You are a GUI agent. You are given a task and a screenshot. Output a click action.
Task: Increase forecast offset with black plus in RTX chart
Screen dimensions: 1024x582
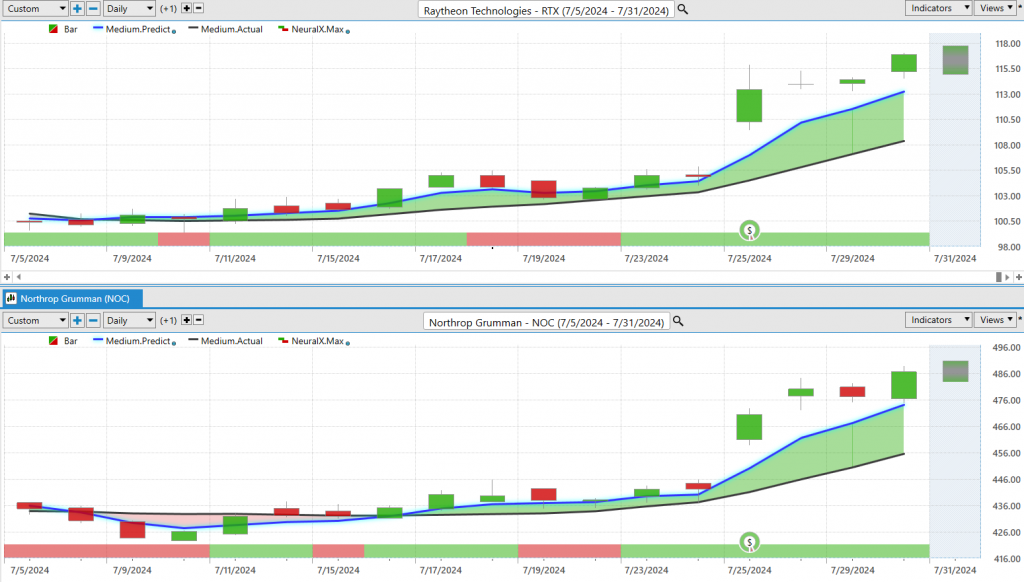coord(187,8)
